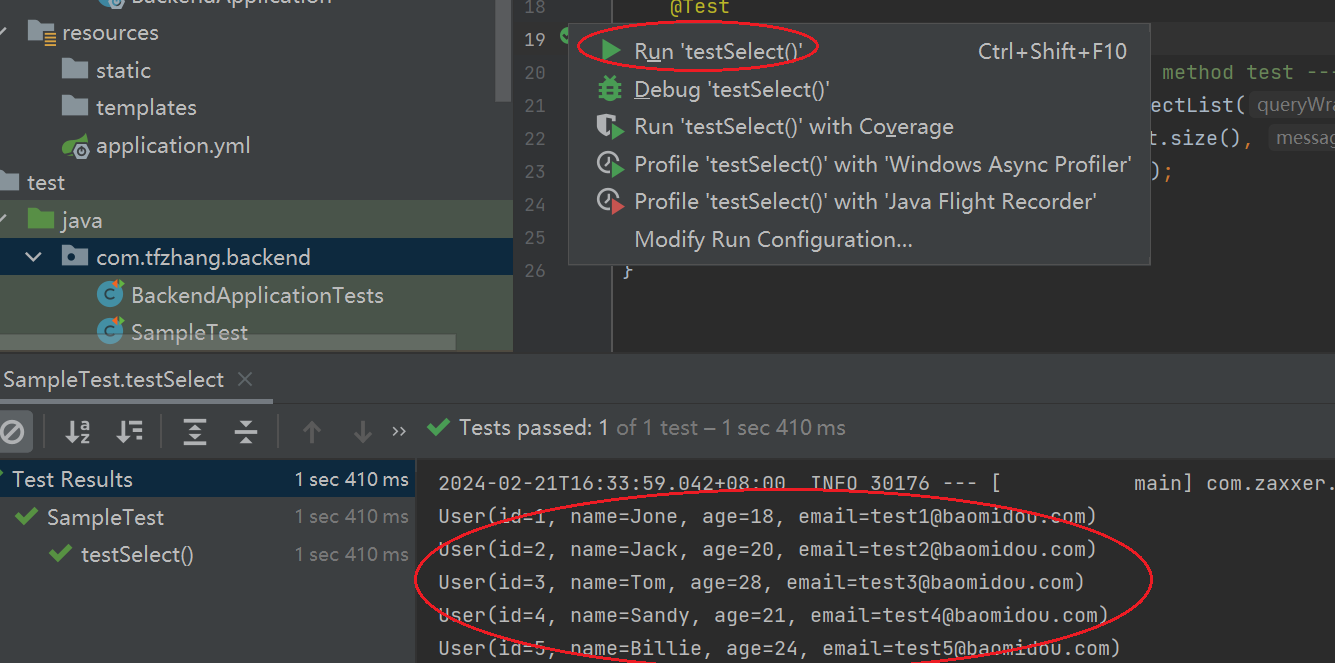The image size is (1335, 663).
Task: Click editor line number 24
Action: 535,204
